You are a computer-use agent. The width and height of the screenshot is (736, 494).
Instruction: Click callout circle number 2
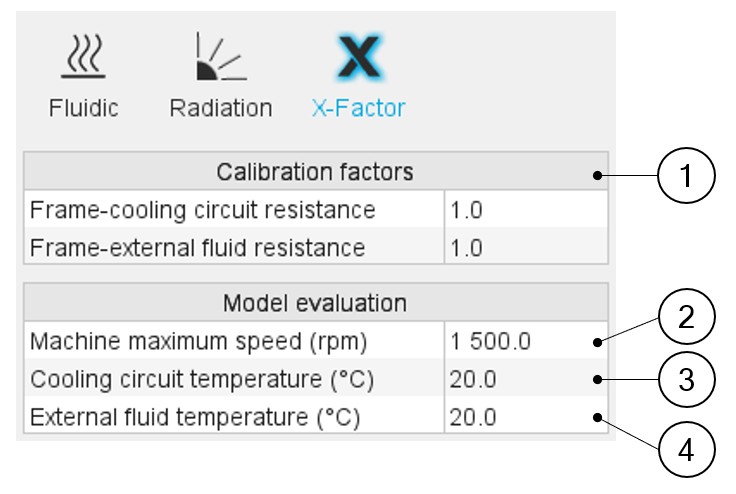pos(686,320)
